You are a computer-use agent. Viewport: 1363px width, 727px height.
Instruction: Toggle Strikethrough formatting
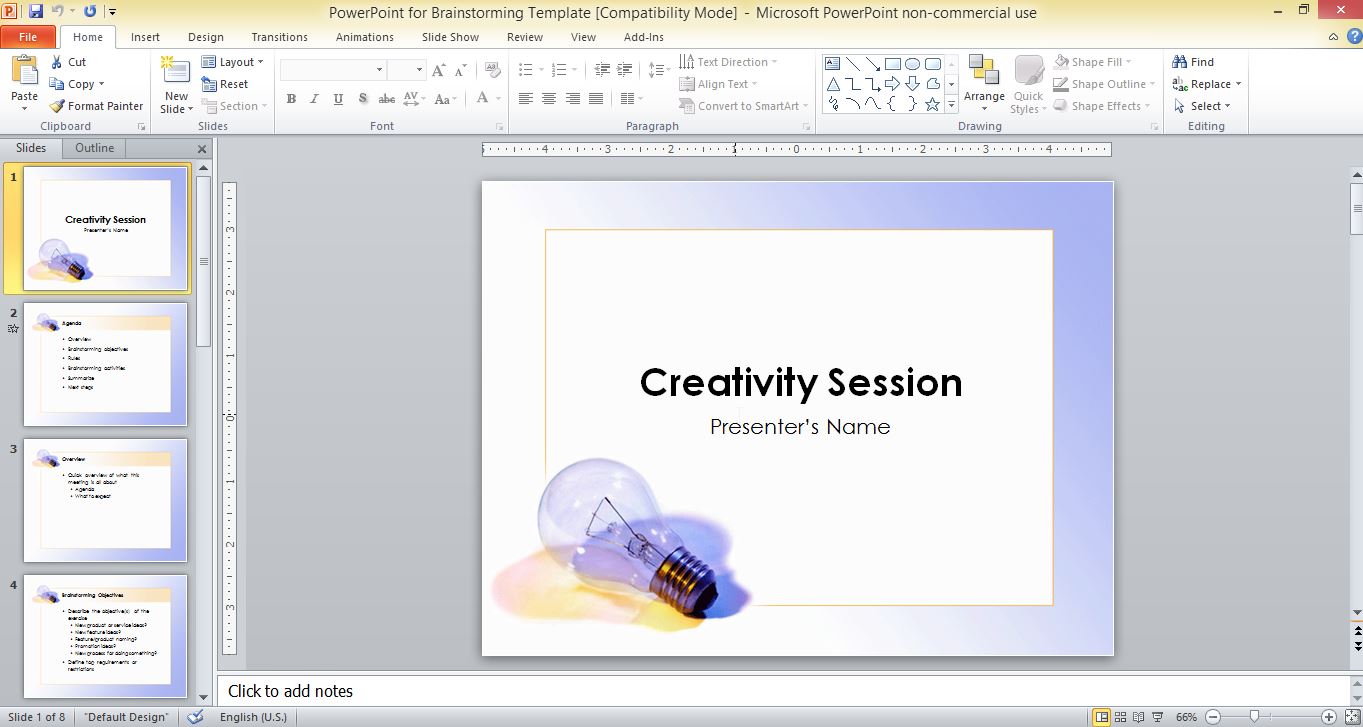pos(386,99)
